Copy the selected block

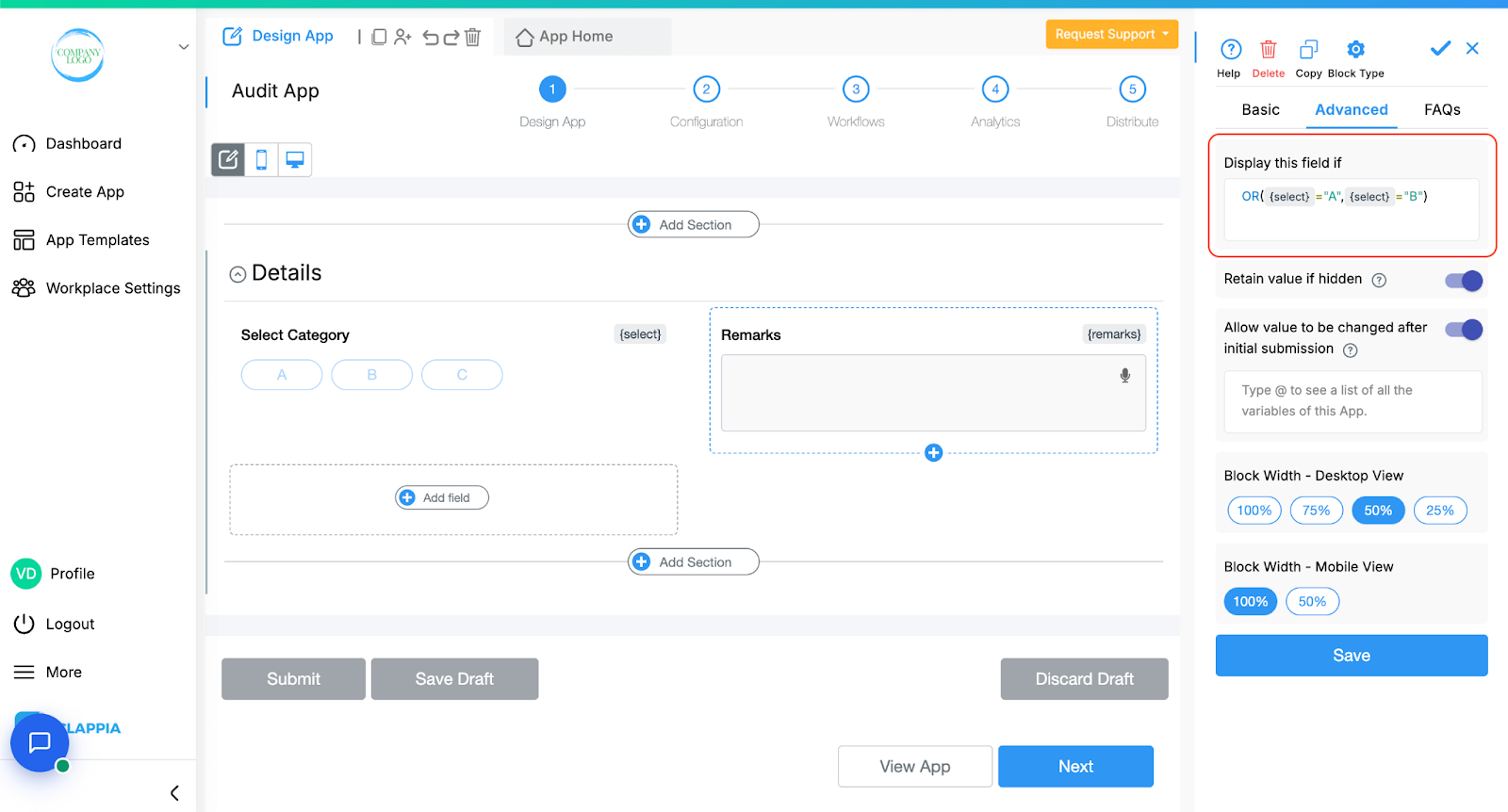coord(1308,58)
